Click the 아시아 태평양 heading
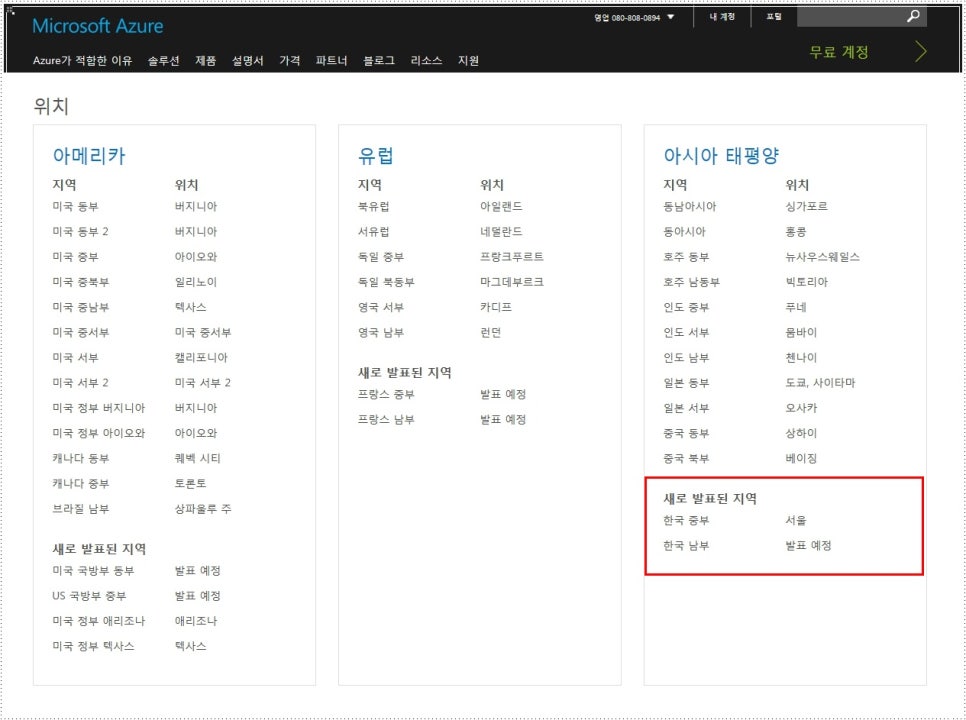 pyautogui.click(x=721, y=156)
